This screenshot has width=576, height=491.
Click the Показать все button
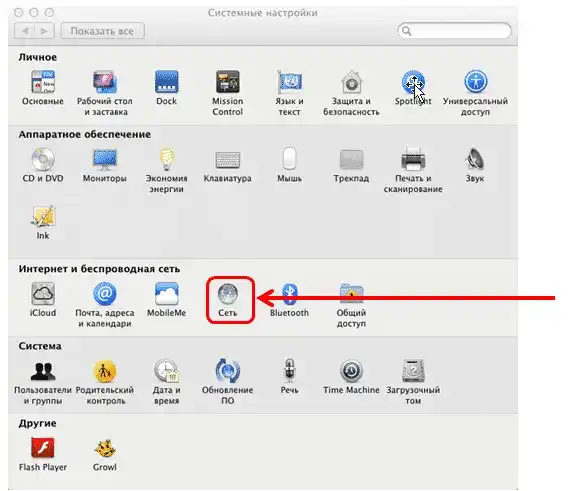tap(102, 31)
